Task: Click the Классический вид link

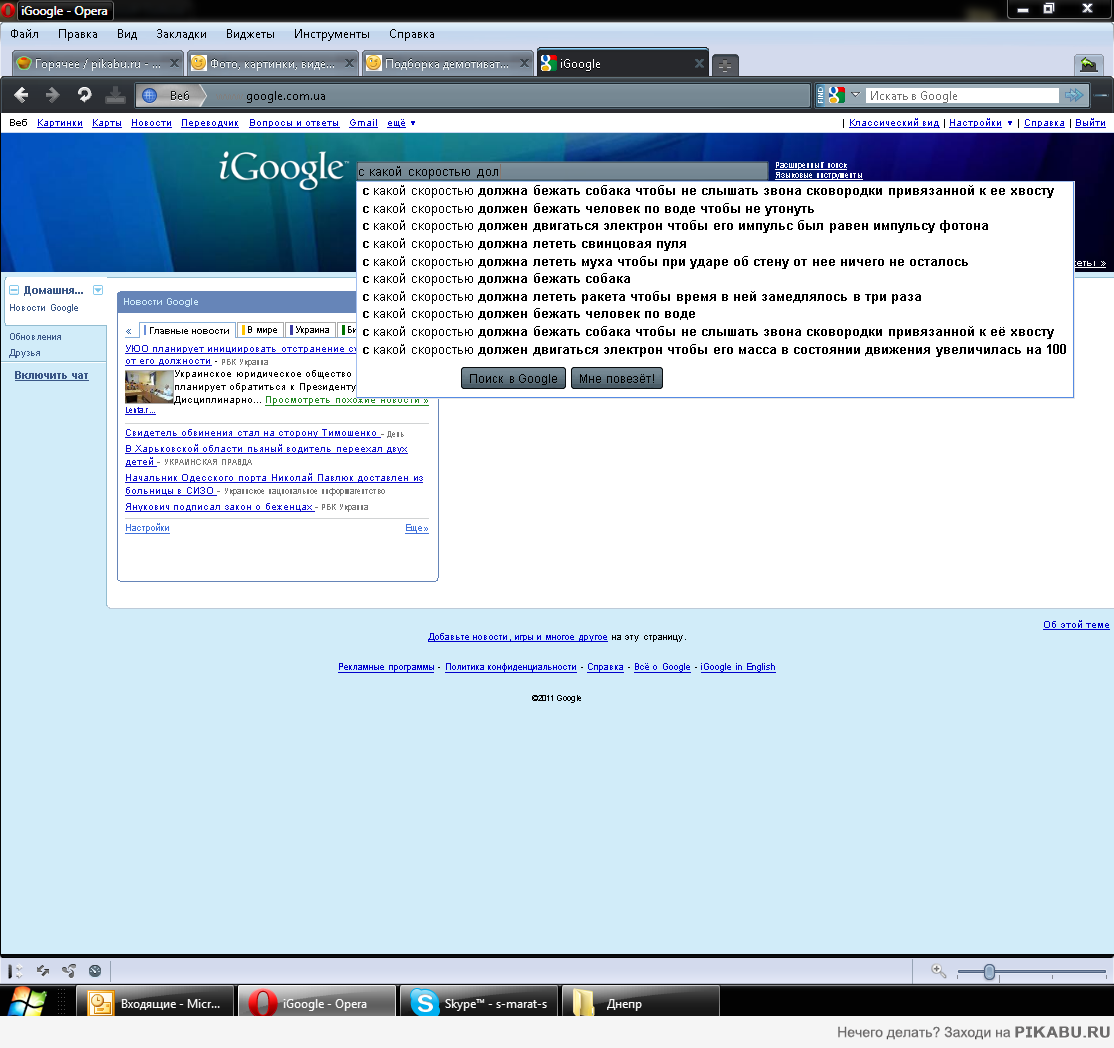Action: pos(894,123)
